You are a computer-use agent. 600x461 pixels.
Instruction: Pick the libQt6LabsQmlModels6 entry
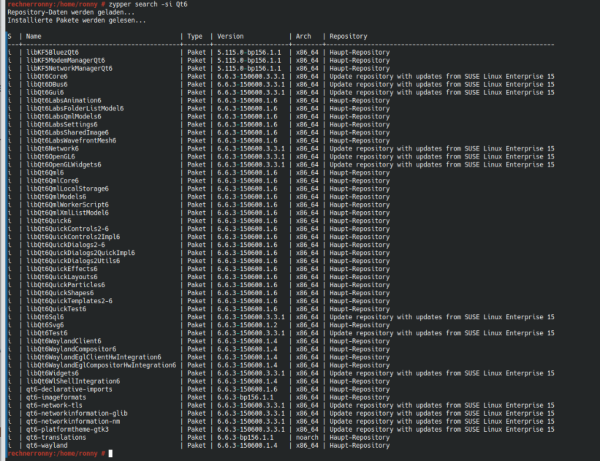click(x=64, y=117)
